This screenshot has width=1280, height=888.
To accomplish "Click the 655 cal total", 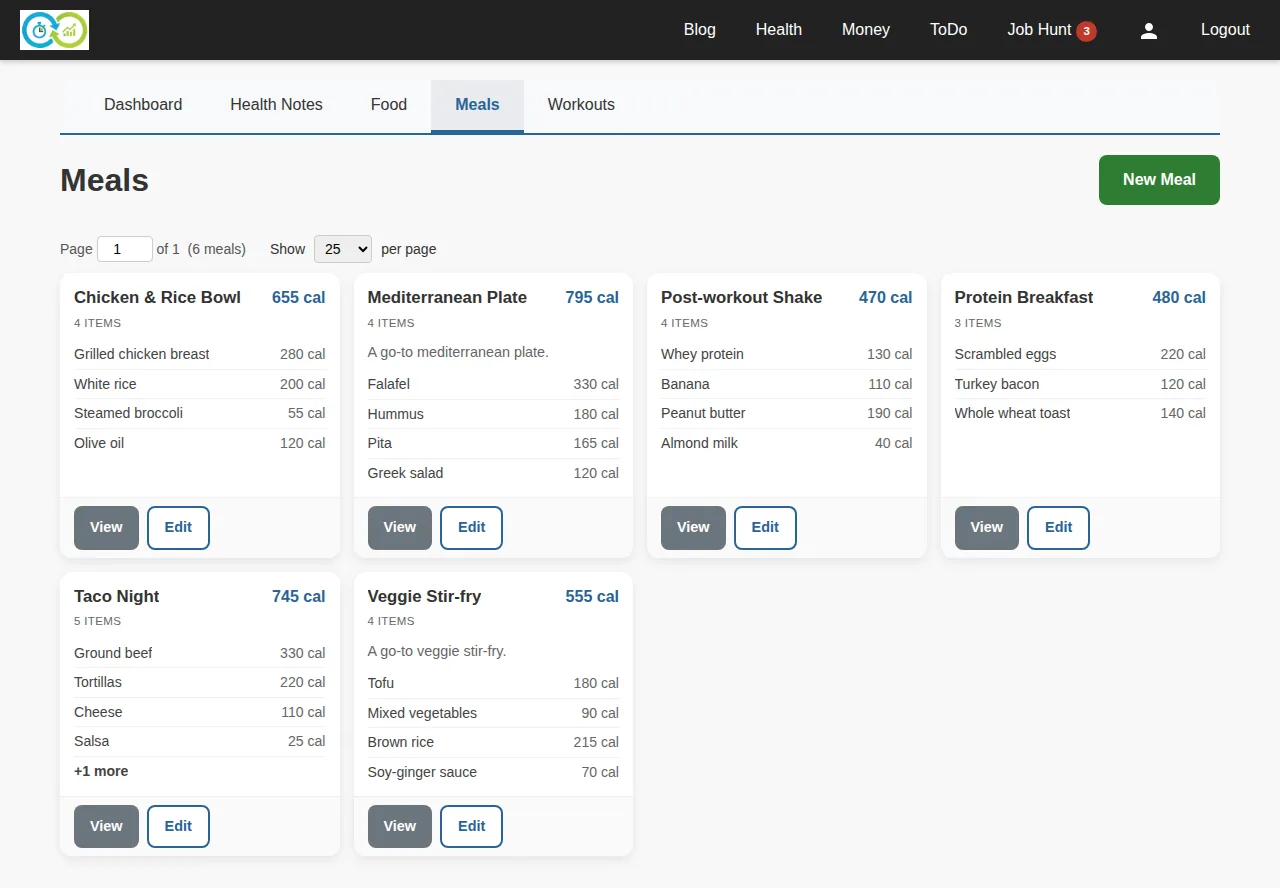I will tap(299, 297).
